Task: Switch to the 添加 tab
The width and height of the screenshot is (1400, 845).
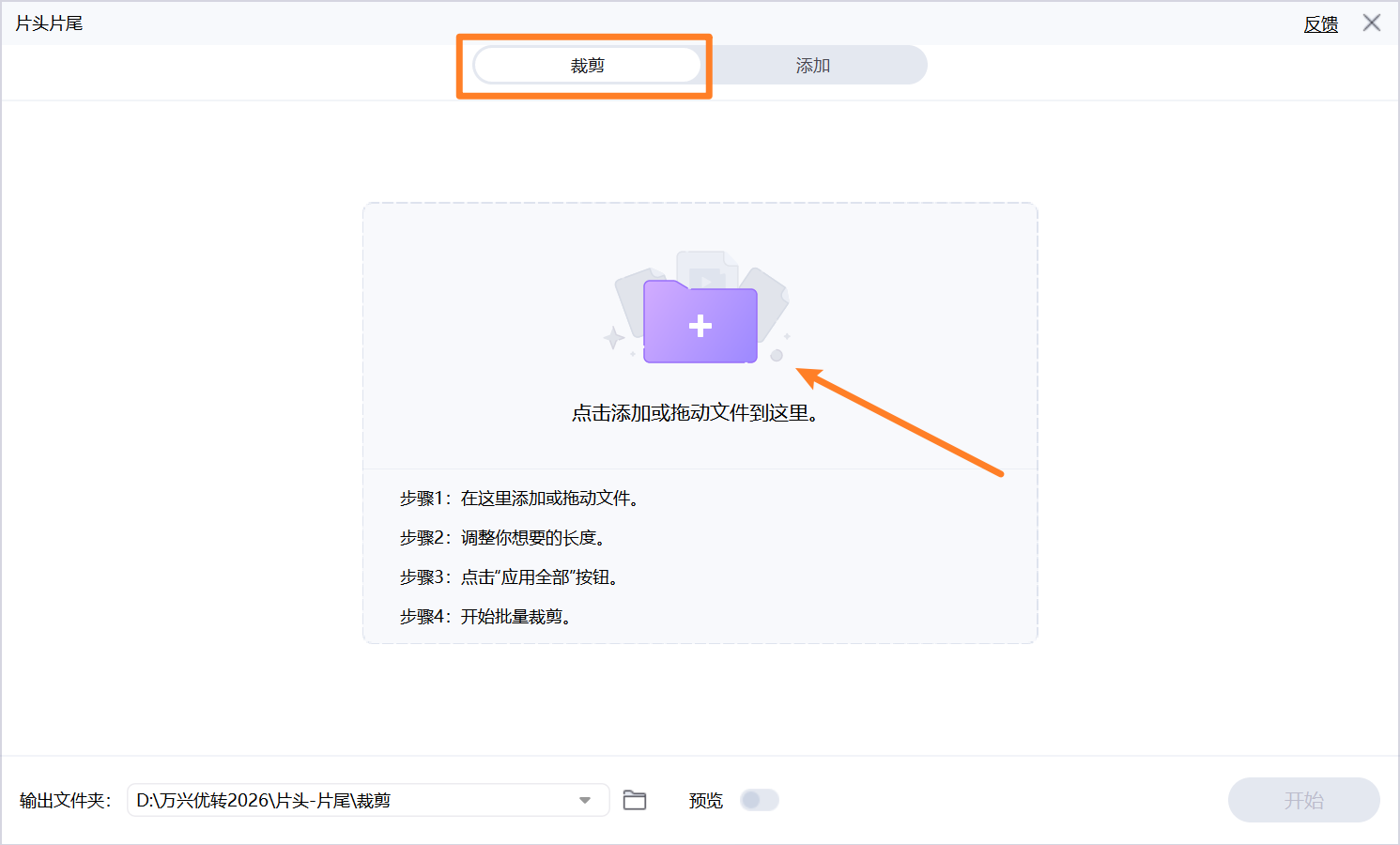Action: click(x=810, y=64)
